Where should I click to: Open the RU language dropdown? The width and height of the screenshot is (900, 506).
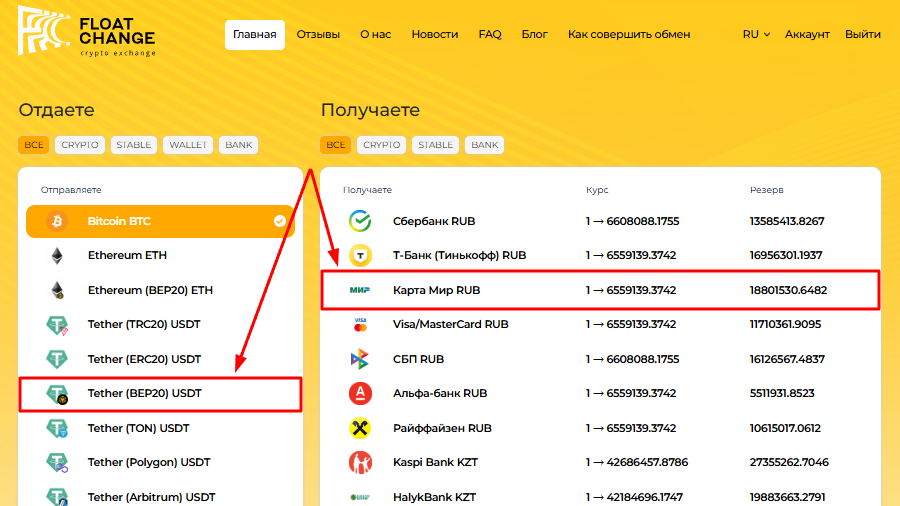coord(756,34)
